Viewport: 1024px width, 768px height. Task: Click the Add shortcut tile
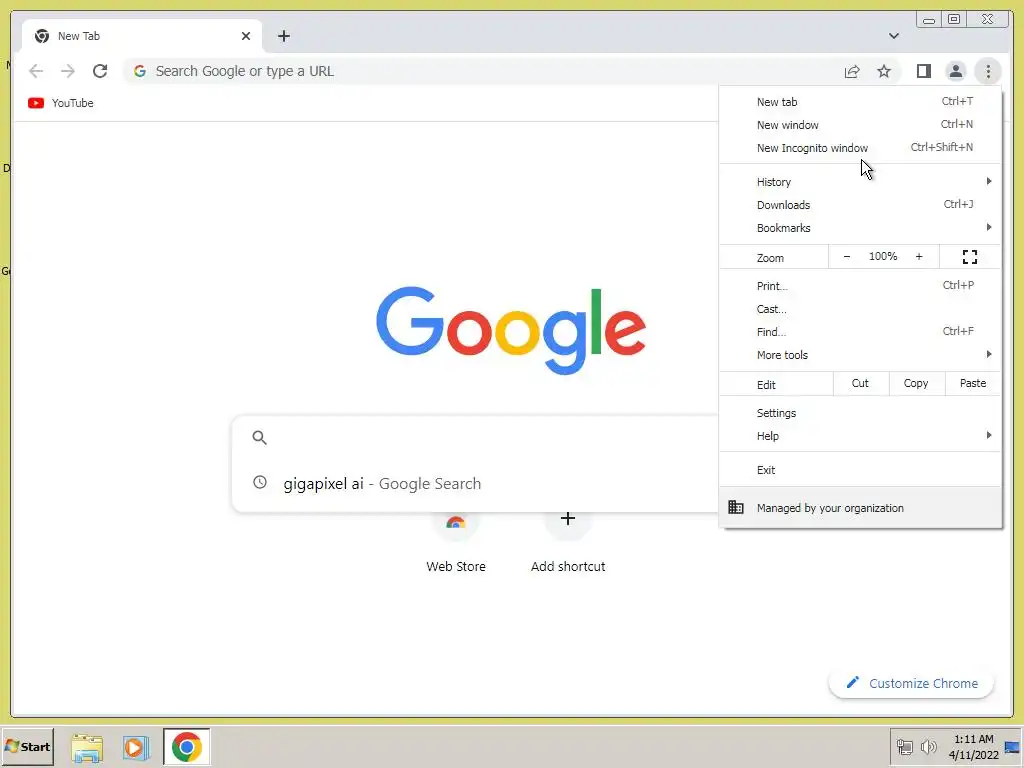568,542
